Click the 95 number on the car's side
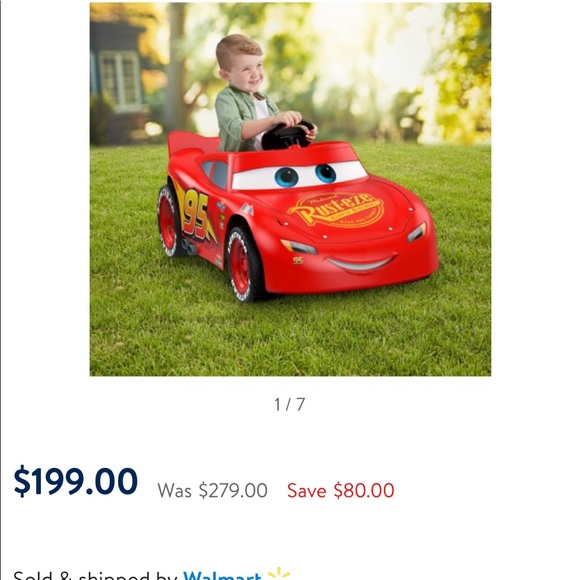The width and height of the screenshot is (580, 580). click(x=196, y=214)
